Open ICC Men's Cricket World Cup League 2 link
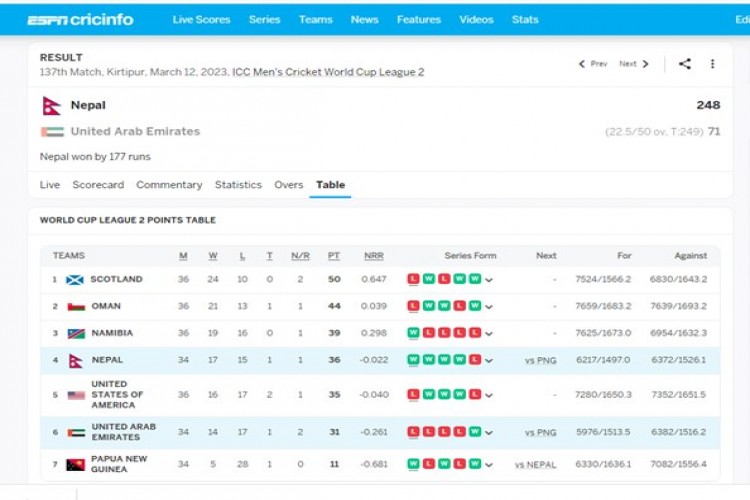The height and width of the screenshot is (500, 750). point(328,72)
